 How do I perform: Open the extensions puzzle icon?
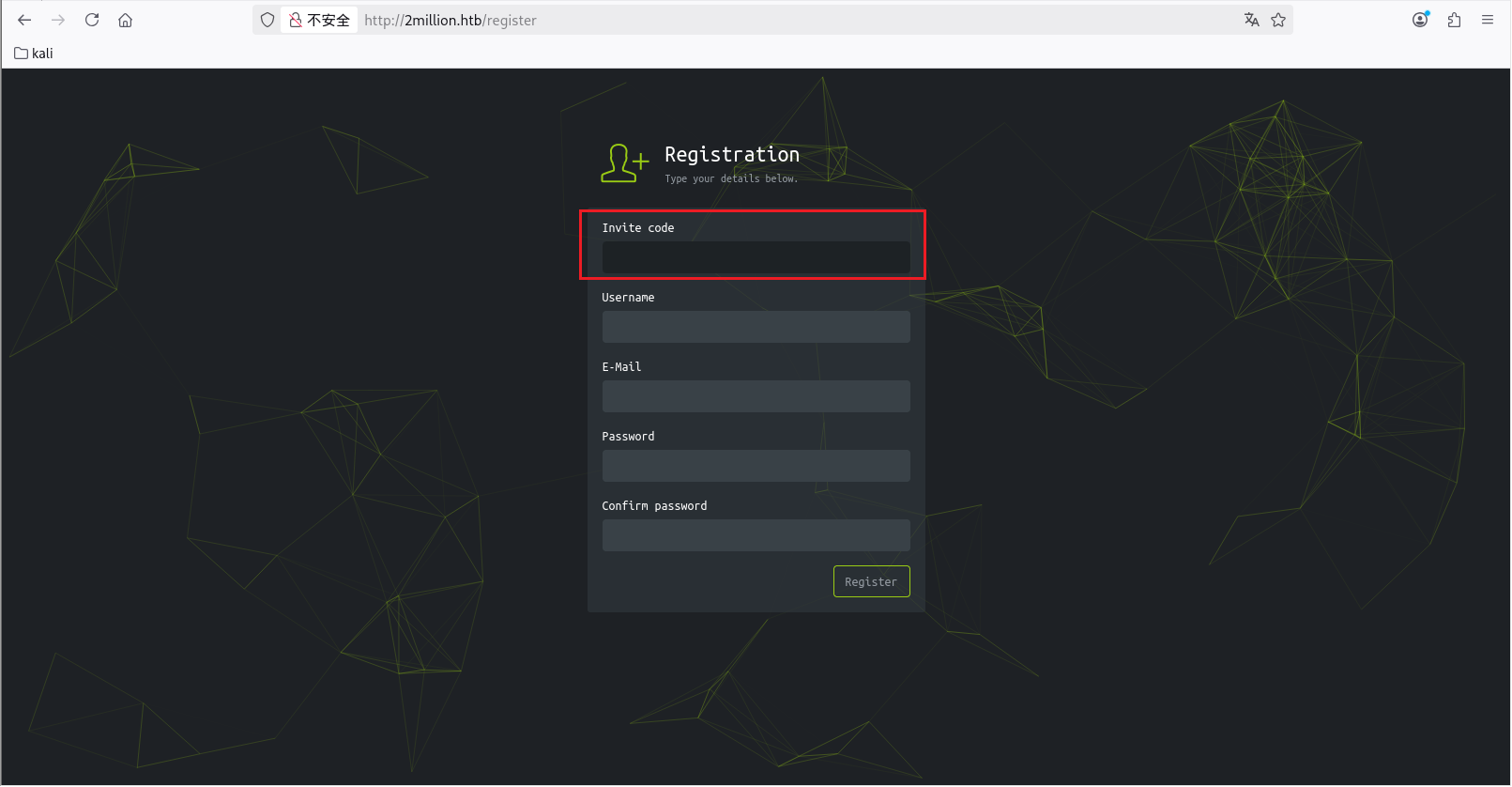[1454, 20]
